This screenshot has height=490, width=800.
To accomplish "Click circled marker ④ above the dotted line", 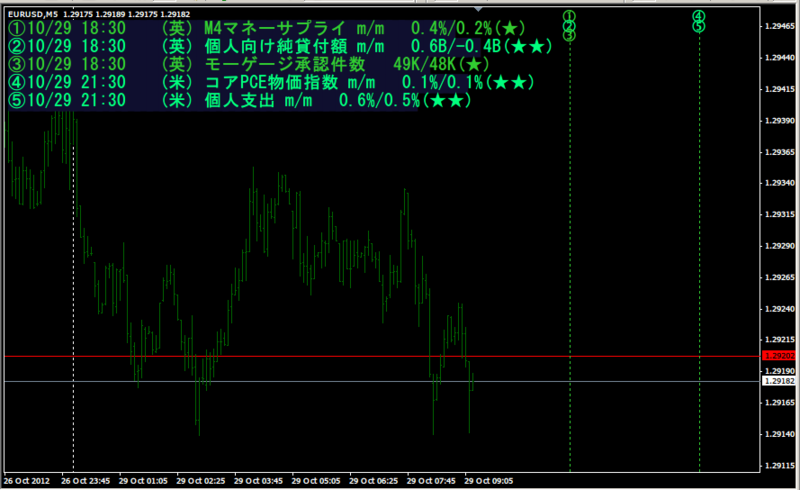I will click(x=699, y=17).
